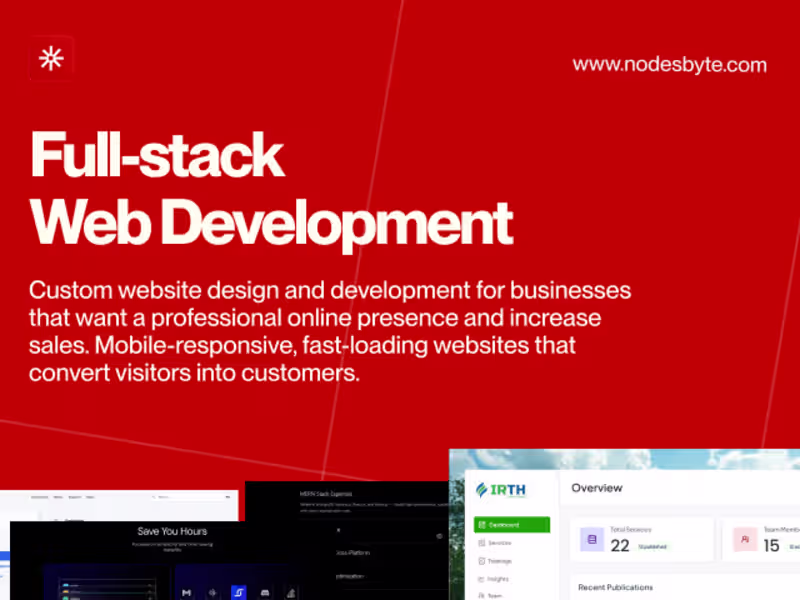This screenshot has width=800, height=600.
Task: Click the IRTH logo above the sidebar
Action: pyautogui.click(x=501, y=489)
